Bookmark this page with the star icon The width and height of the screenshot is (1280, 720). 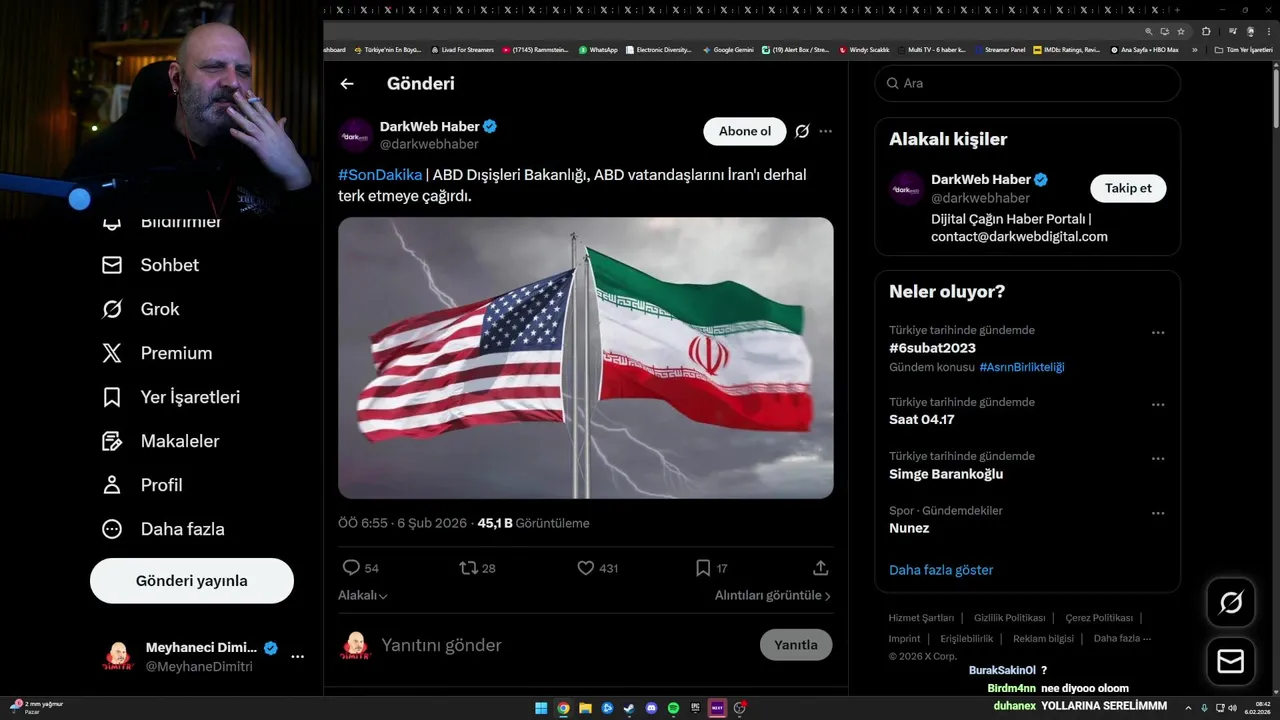(x=1181, y=31)
